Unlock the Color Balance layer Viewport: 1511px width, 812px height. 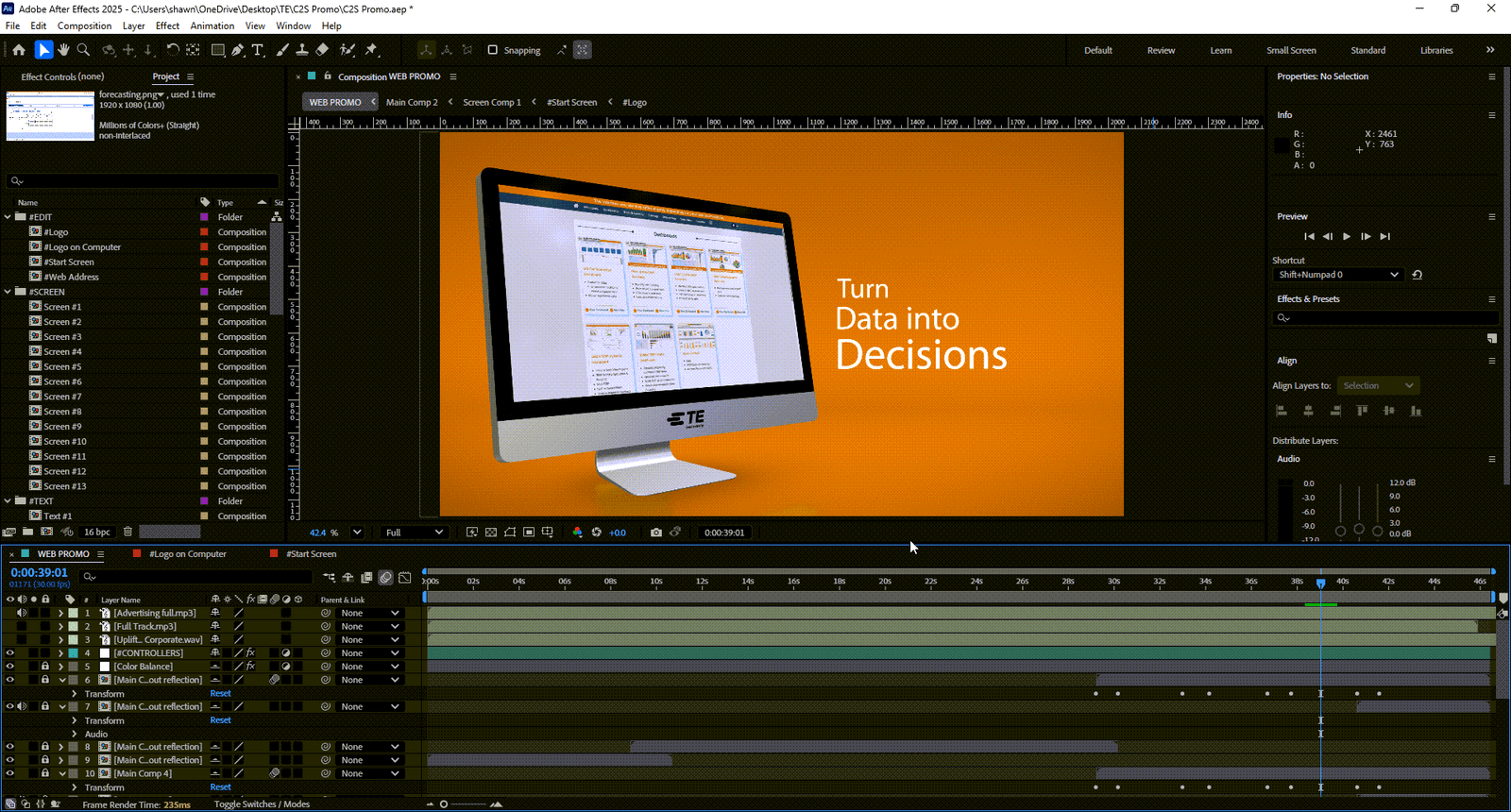coord(44,667)
